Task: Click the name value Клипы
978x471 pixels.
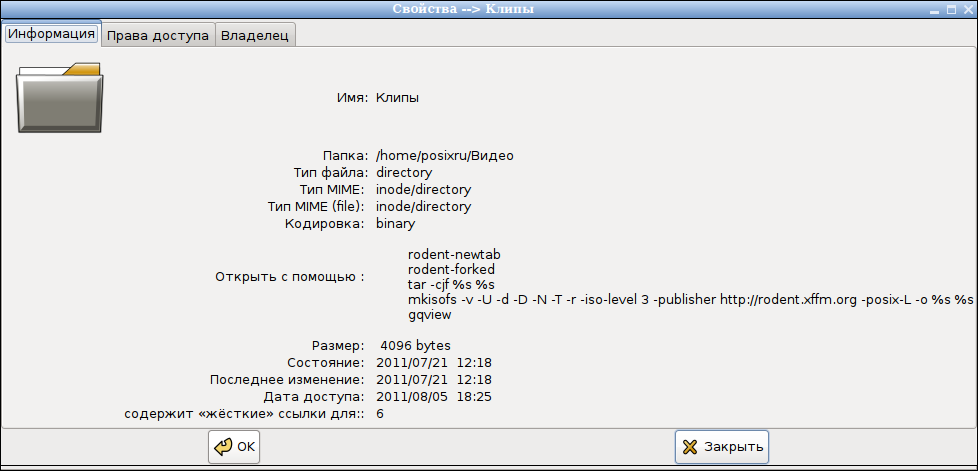Action: 397,98
